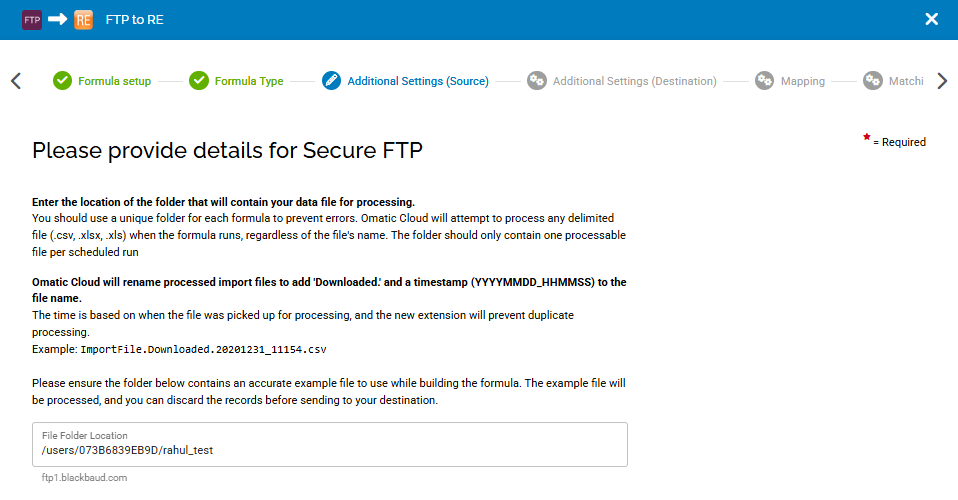Click the green checkmark for Formula Type
The height and width of the screenshot is (500, 958).
click(x=199, y=81)
